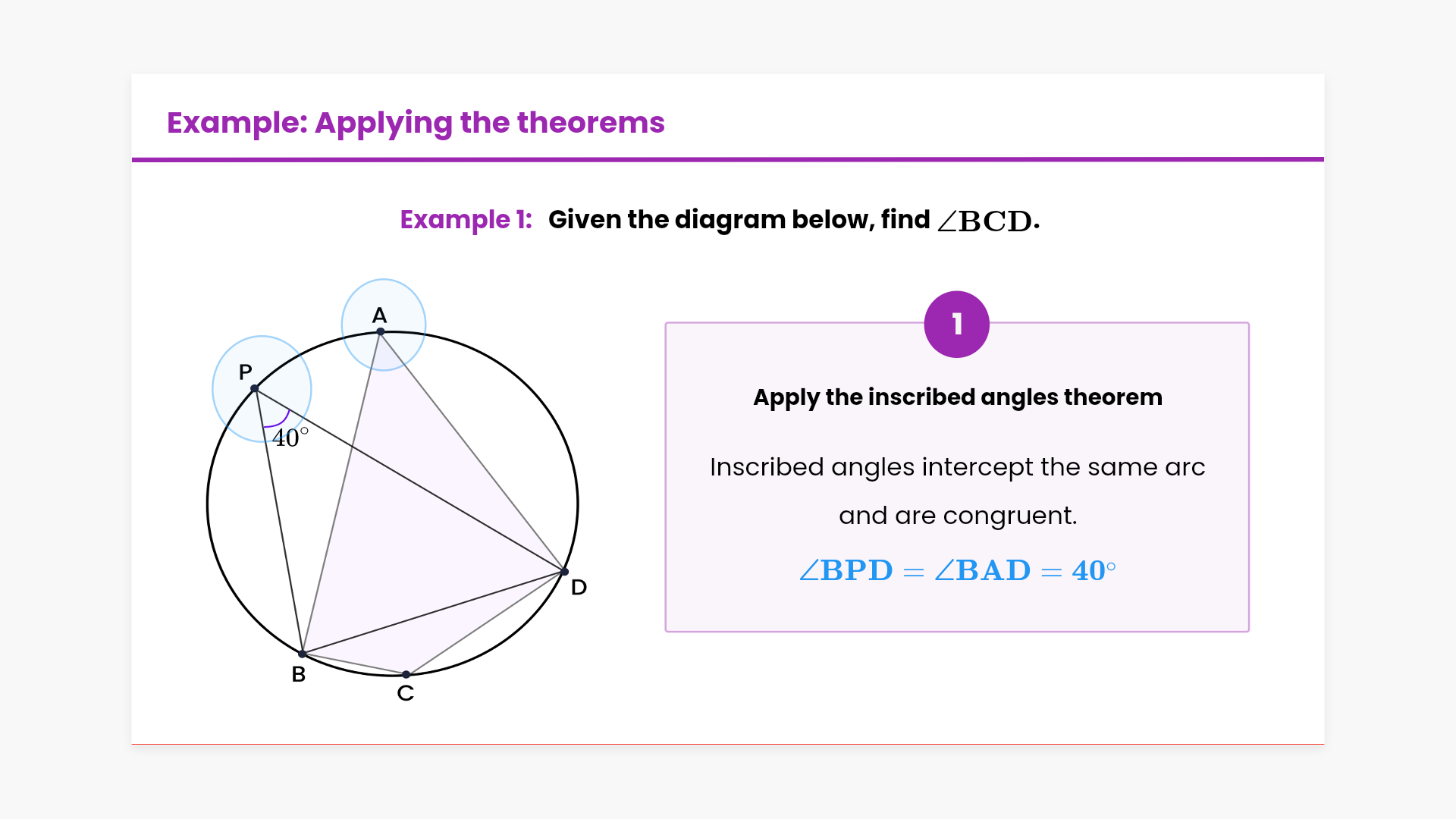Click the purple "Example 1:" label
The image size is (1456, 819).
pyautogui.click(x=466, y=220)
